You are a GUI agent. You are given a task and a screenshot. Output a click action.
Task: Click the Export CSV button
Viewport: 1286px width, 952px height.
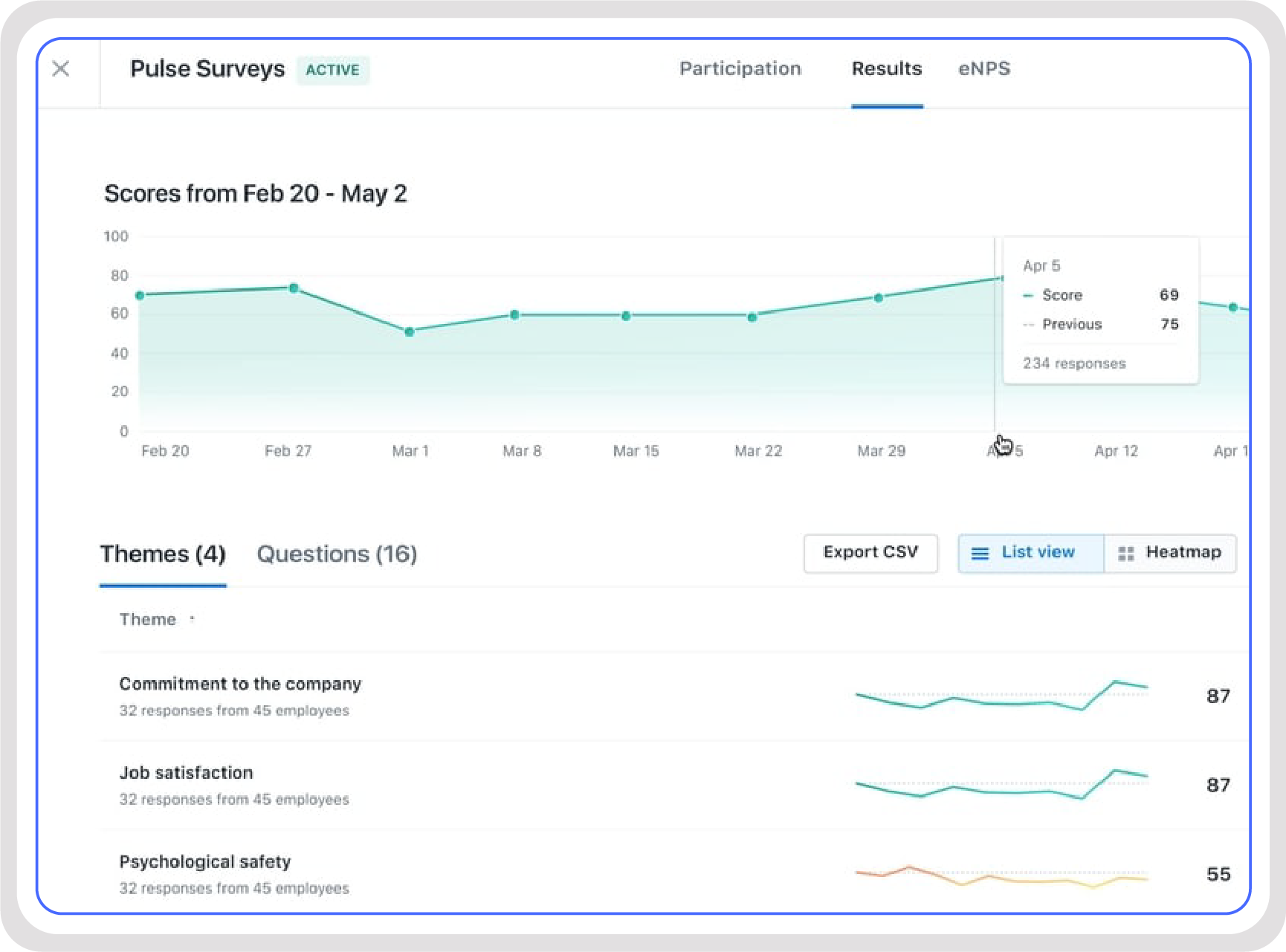(870, 552)
